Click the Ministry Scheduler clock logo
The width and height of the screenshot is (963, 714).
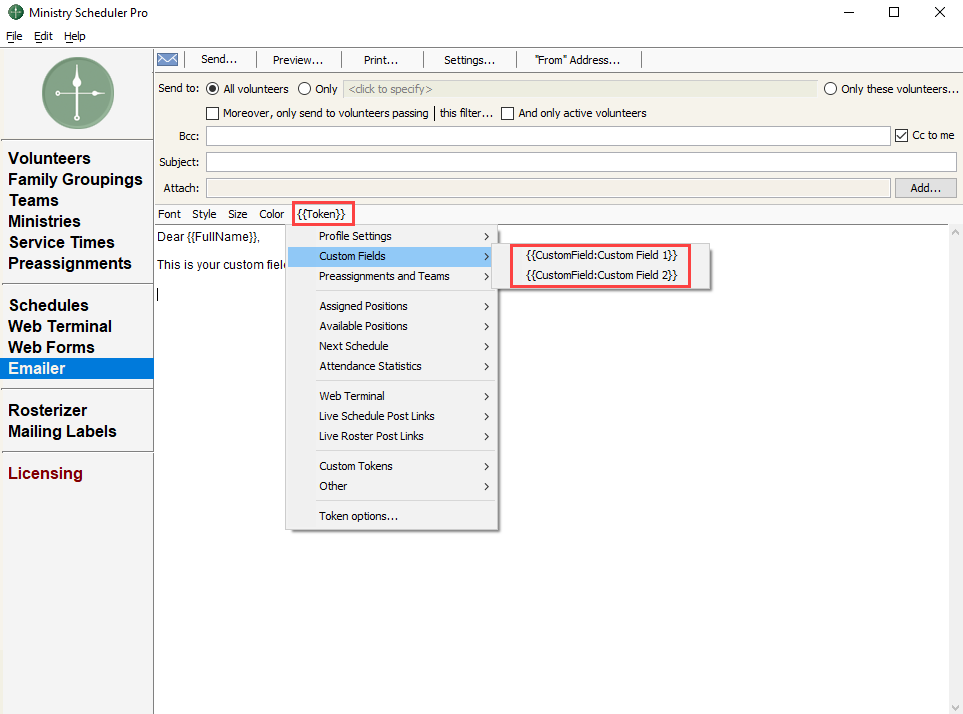click(x=77, y=93)
